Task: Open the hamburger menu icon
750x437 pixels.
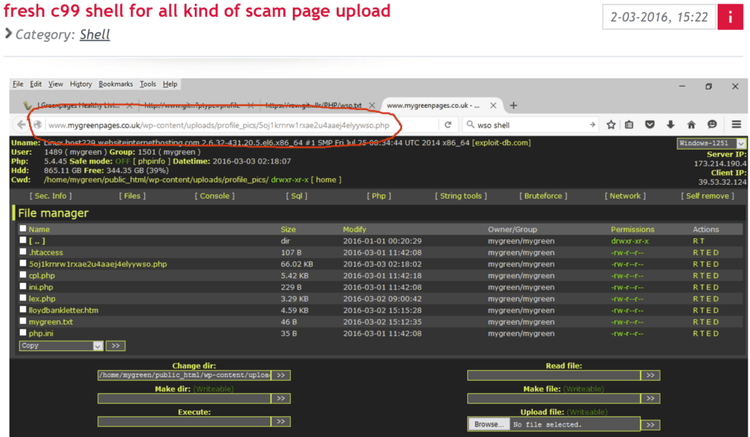Action: pyautogui.click(x=736, y=125)
